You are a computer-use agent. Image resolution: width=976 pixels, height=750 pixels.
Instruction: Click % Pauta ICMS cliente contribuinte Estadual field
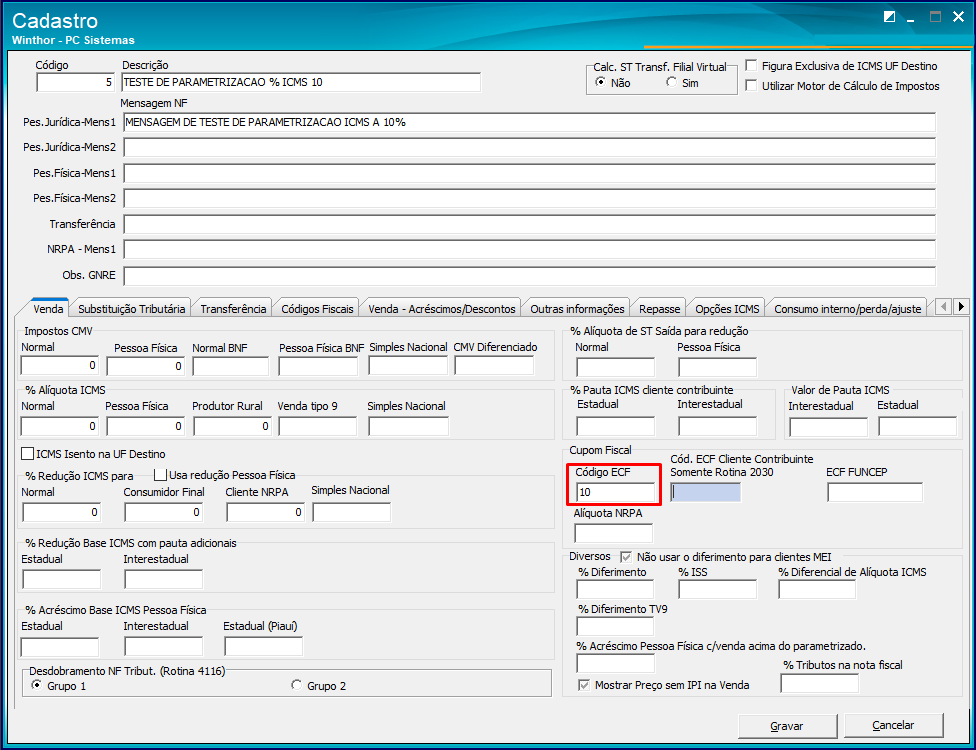[x=616, y=426]
